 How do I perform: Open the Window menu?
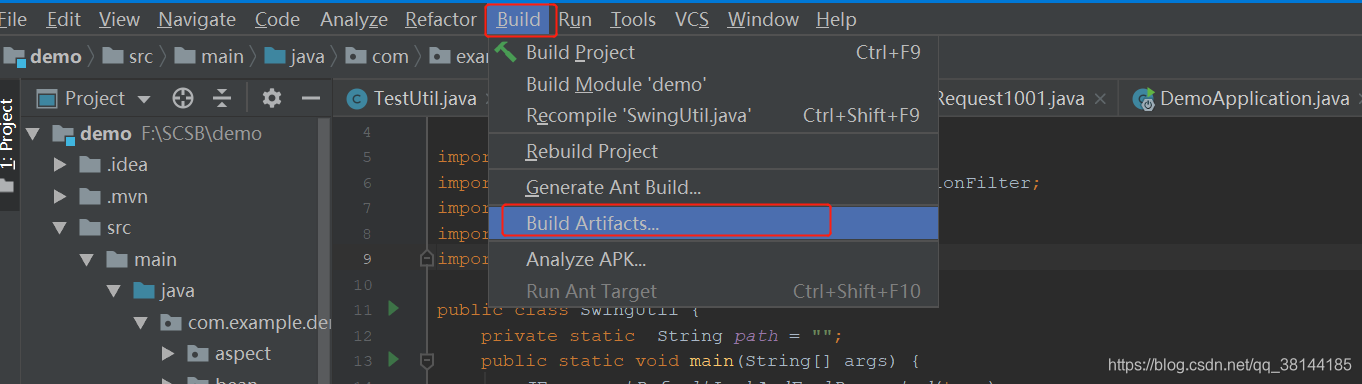click(763, 19)
